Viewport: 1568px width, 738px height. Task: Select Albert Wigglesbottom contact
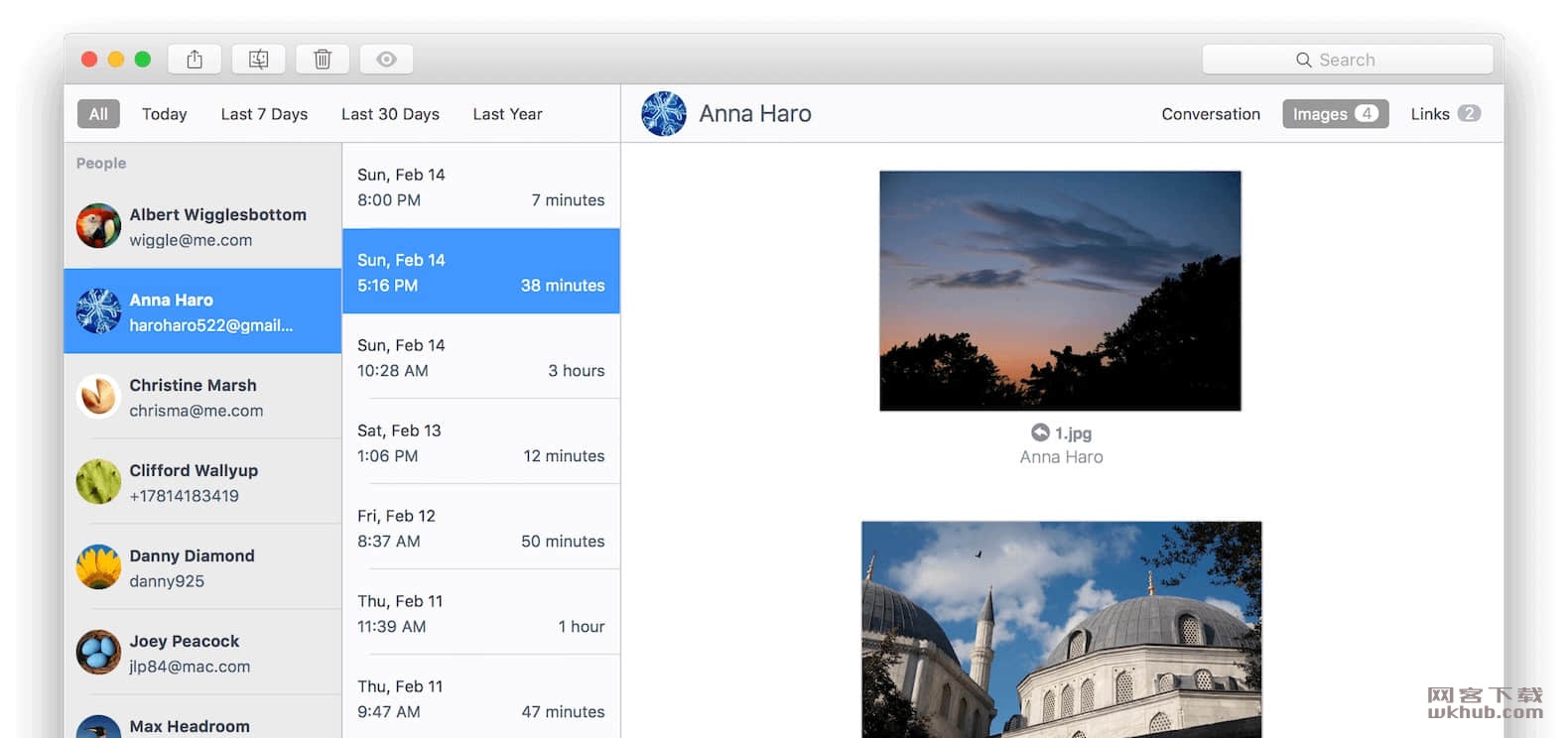pyautogui.click(x=202, y=226)
